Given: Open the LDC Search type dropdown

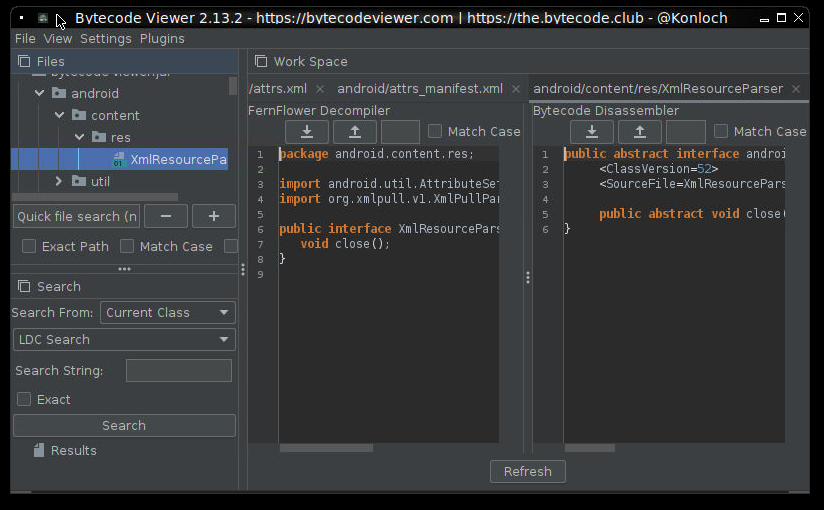Looking at the screenshot, I should [124, 340].
